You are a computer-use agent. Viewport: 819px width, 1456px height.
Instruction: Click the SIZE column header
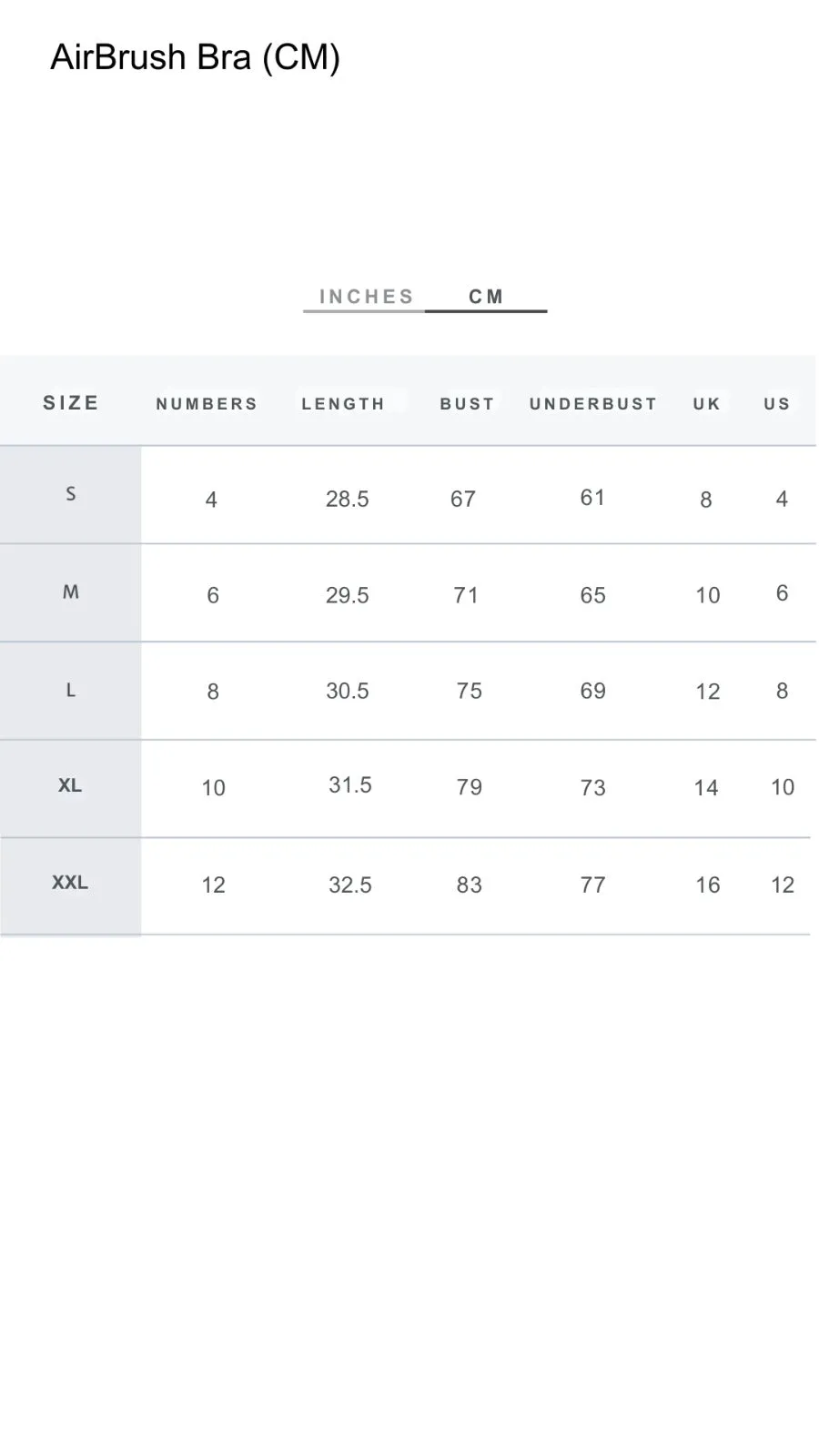pyautogui.click(x=71, y=403)
